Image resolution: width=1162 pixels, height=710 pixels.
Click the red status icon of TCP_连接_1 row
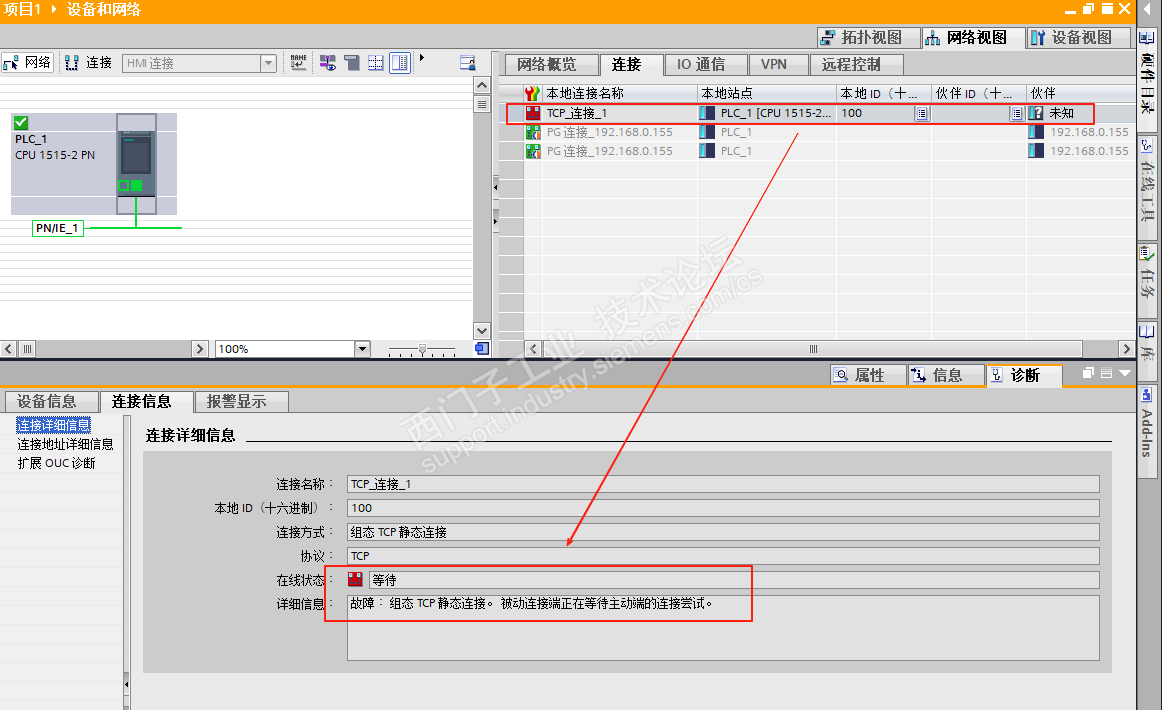(x=533, y=113)
